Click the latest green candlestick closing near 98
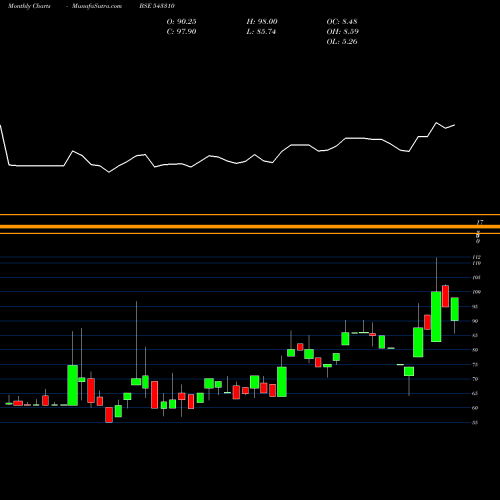This screenshot has width=500, height=500. [455, 309]
